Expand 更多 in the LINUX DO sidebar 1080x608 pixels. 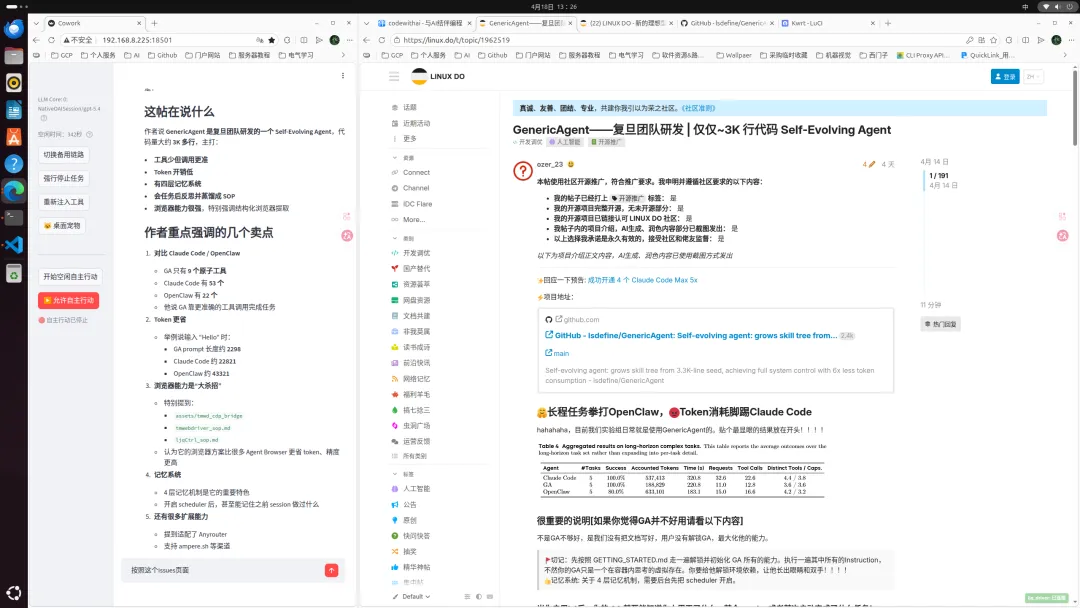[x=410, y=138]
